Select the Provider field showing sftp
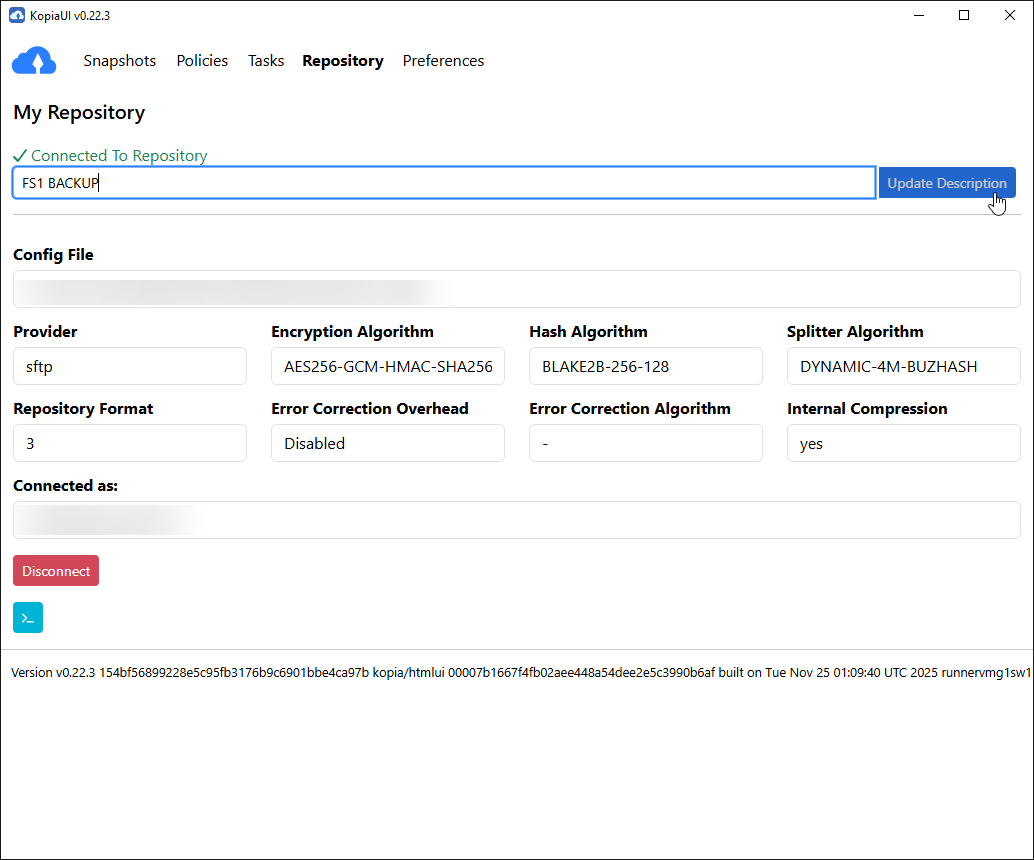 (129, 366)
